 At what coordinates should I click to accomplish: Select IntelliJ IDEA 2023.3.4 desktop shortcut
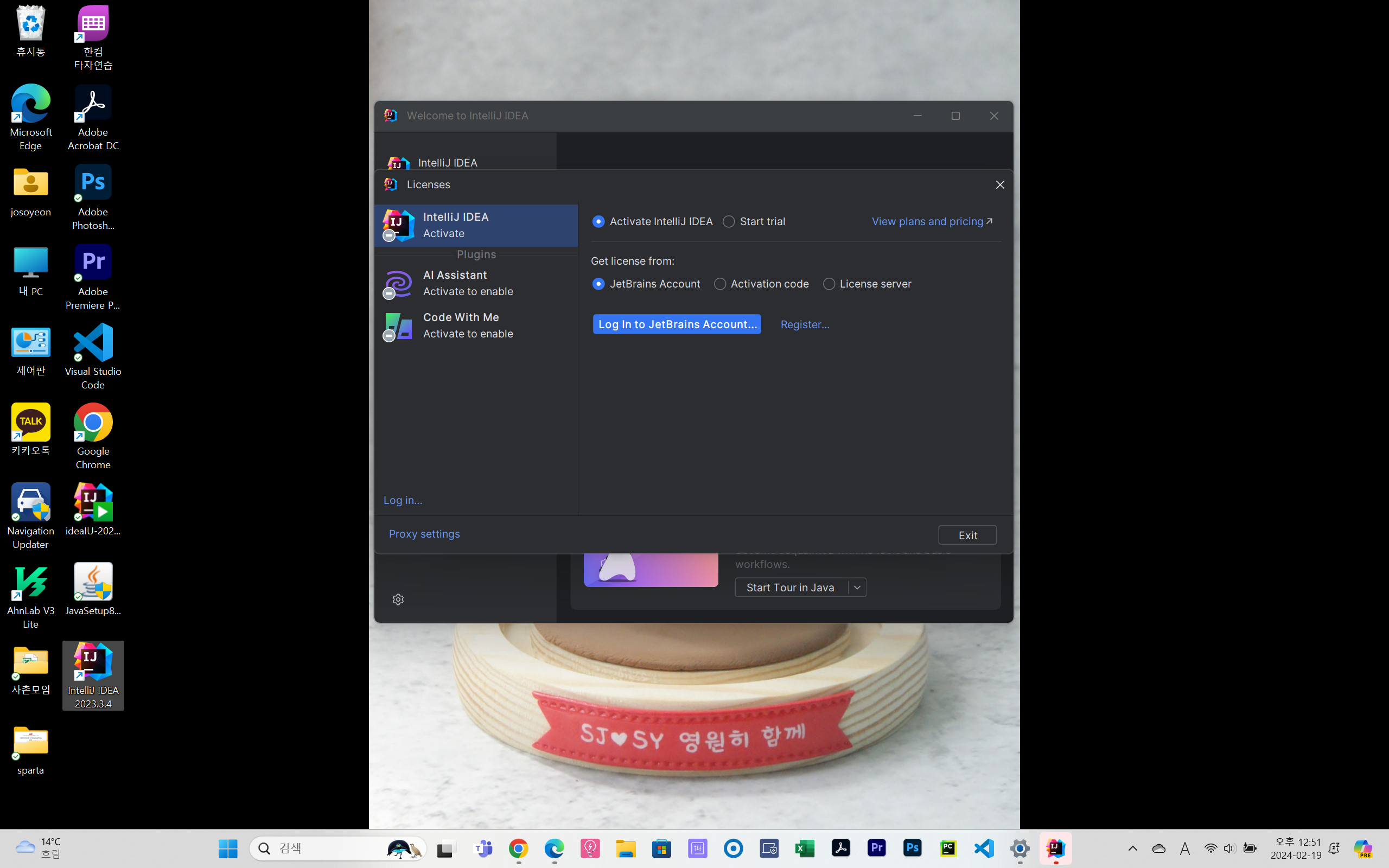point(93,676)
